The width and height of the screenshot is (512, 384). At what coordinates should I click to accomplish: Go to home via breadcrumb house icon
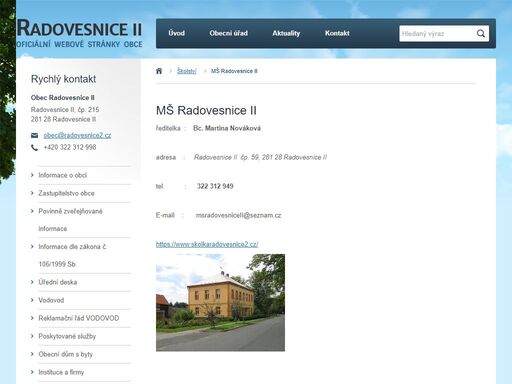pyautogui.click(x=159, y=71)
